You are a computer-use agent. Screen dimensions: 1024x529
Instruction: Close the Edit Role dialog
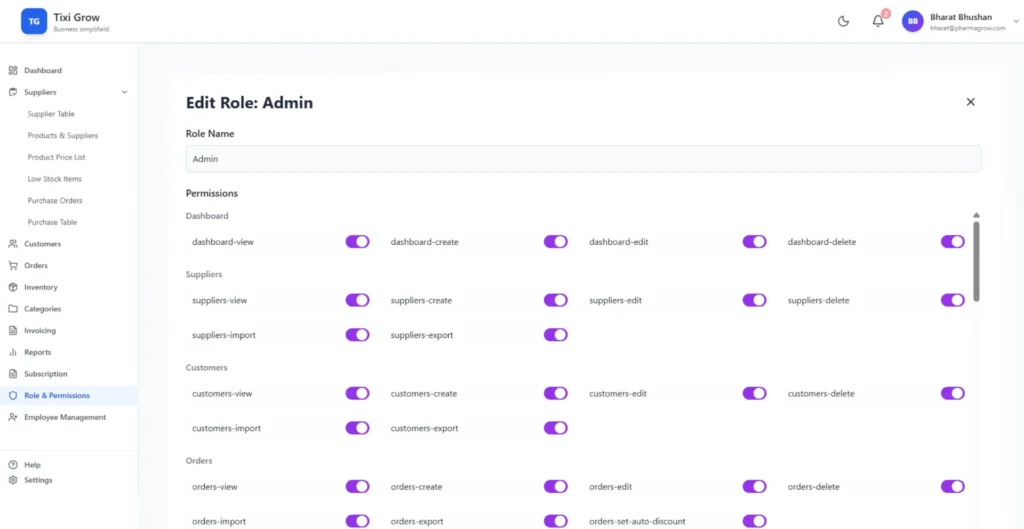pos(970,102)
